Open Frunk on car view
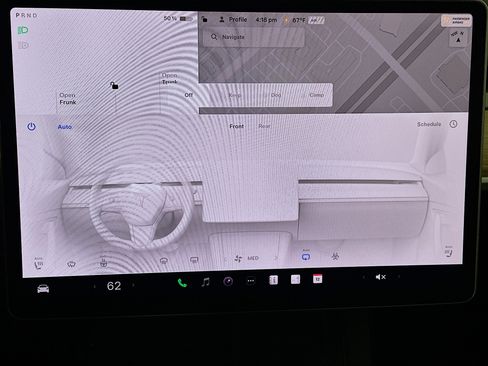Screen dimensions: 488x366 pyautogui.click(x=68, y=99)
